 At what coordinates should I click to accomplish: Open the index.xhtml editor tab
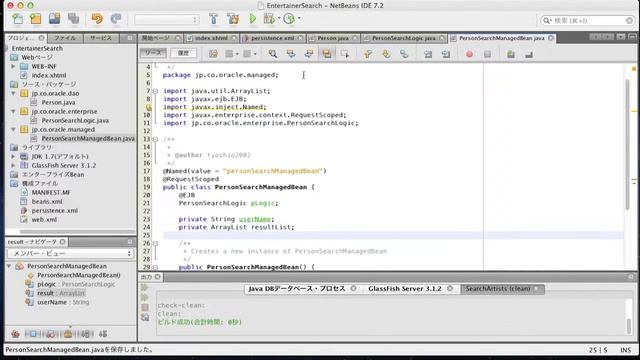[211, 38]
